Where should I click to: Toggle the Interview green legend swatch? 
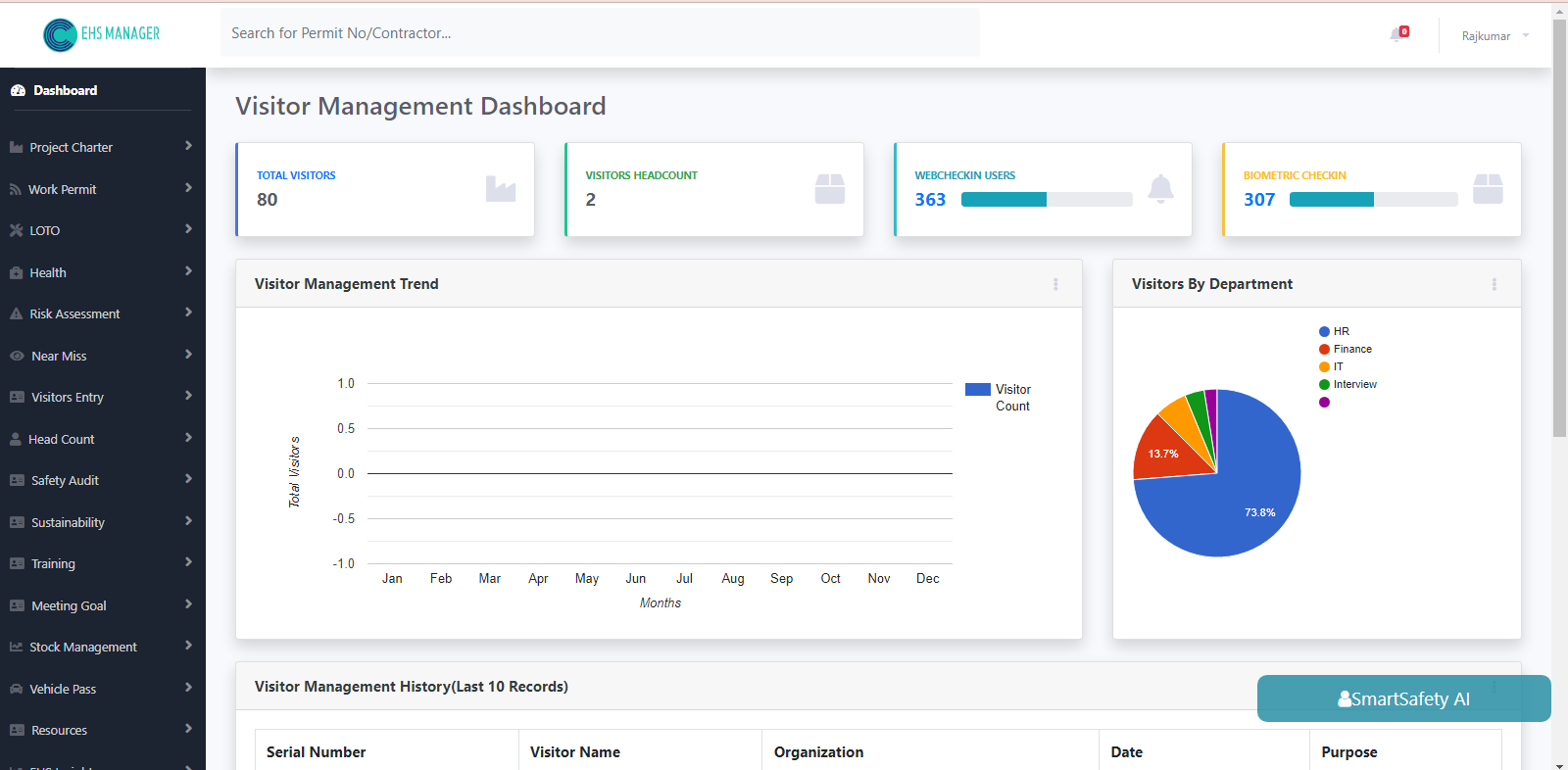click(1324, 385)
